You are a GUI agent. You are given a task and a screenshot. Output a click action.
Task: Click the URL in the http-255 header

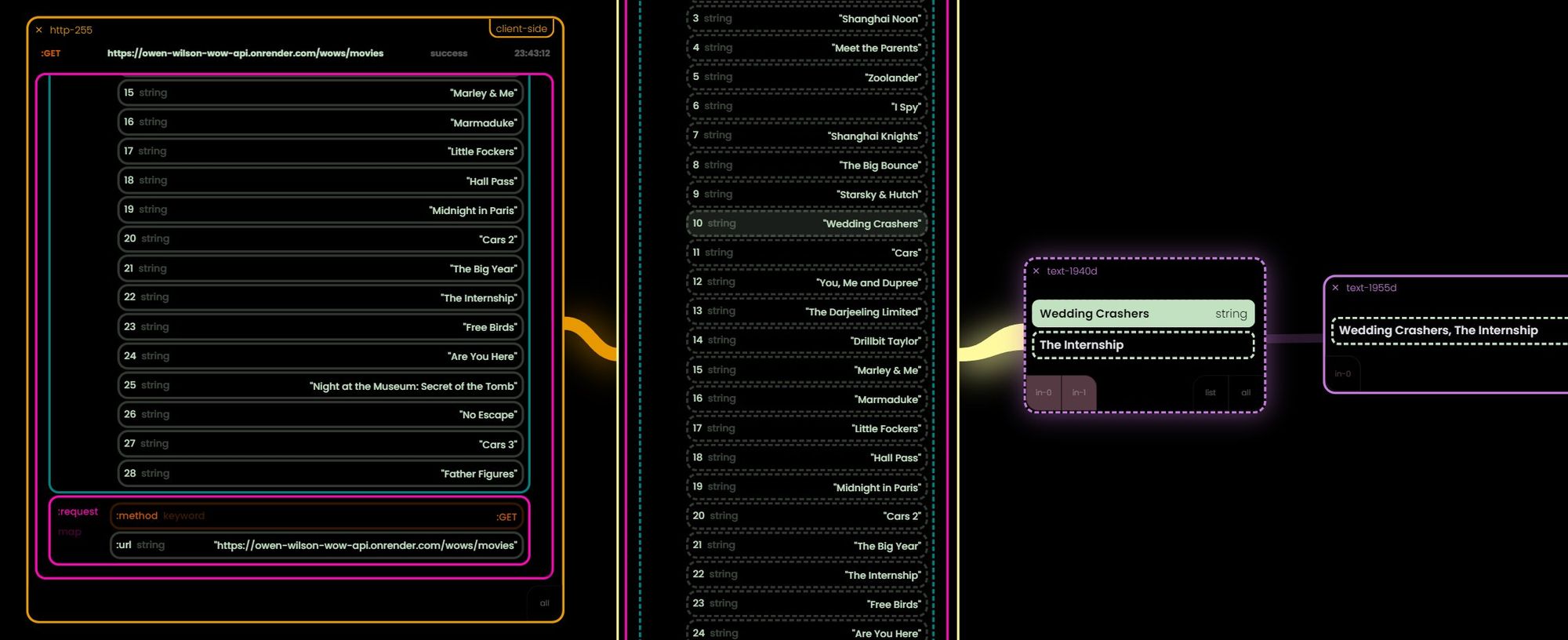pyautogui.click(x=245, y=53)
